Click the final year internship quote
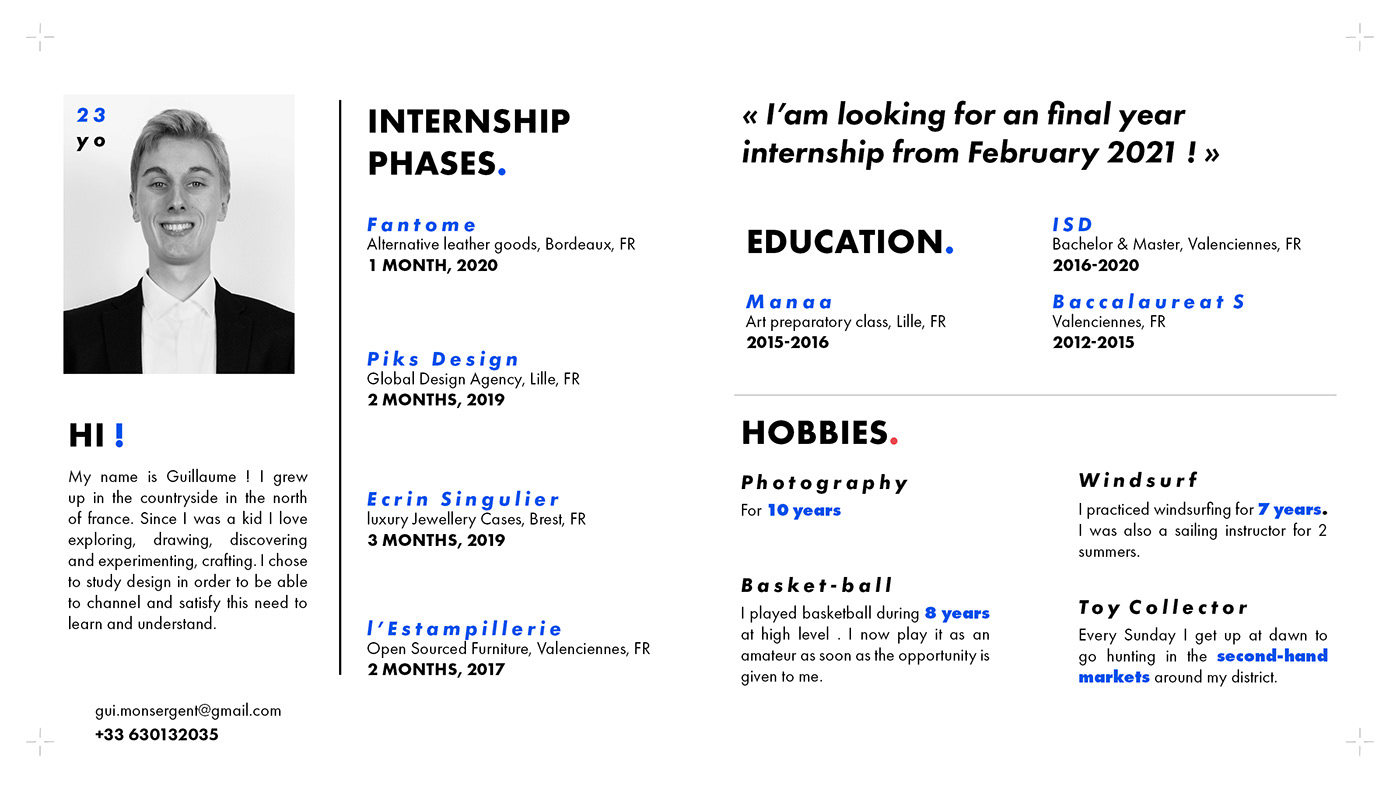The height and width of the screenshot is (788, 1400). (980, 134)
